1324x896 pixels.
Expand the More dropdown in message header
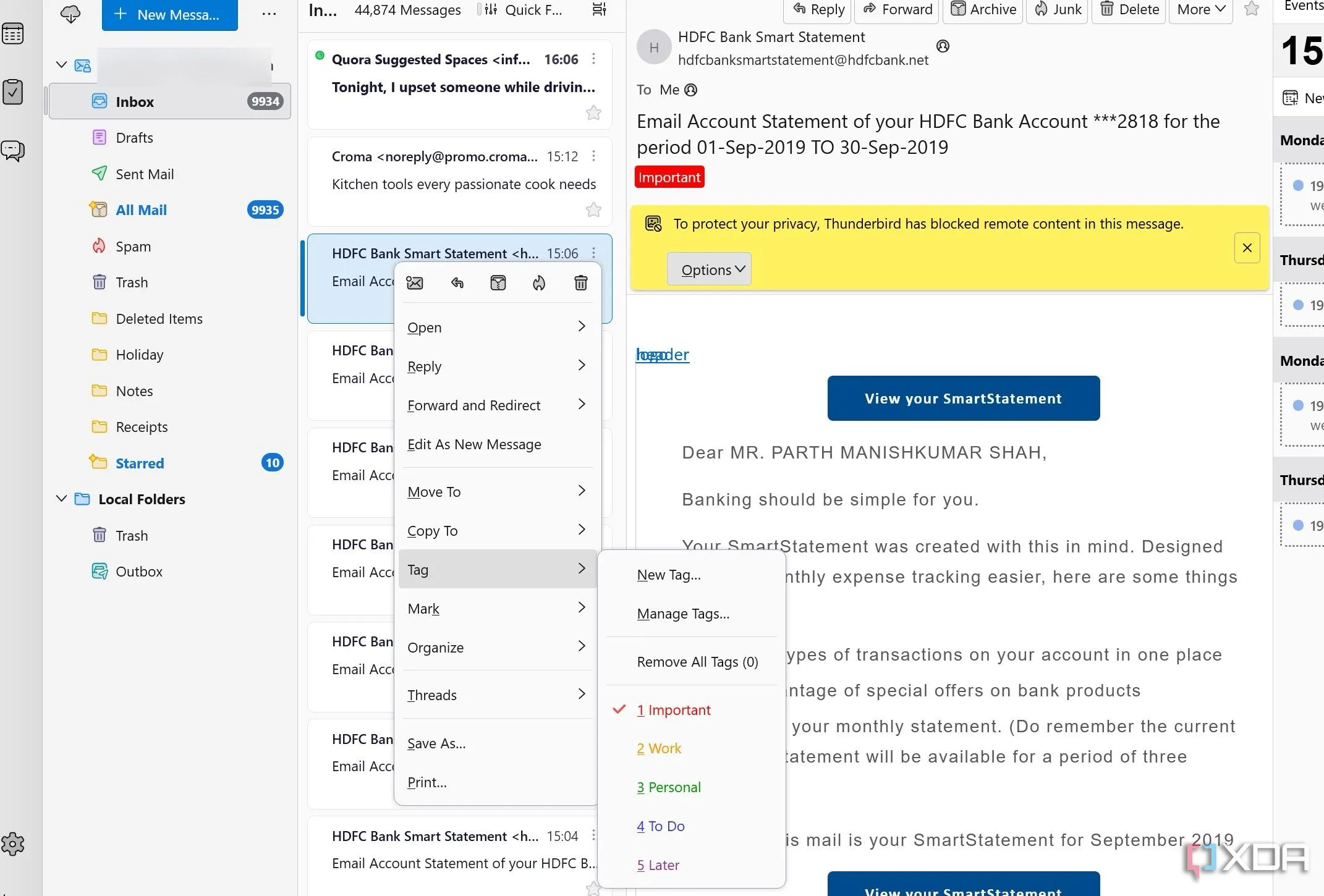[1200, 9]
